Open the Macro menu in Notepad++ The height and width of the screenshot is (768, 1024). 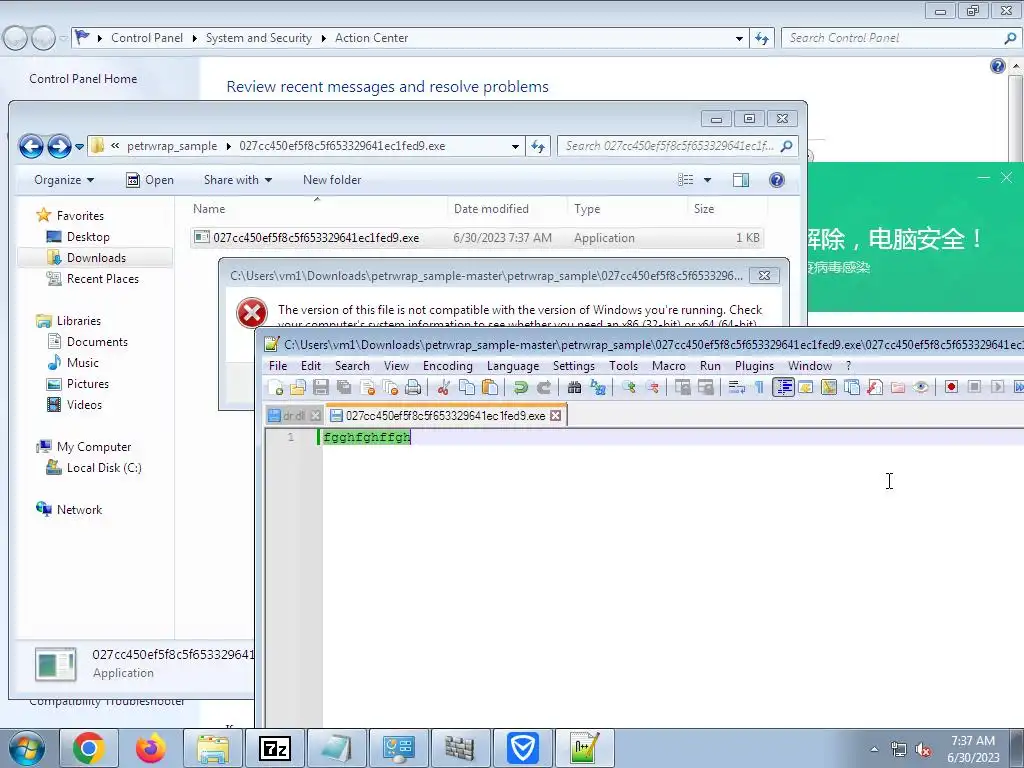[x=669, y=366]
